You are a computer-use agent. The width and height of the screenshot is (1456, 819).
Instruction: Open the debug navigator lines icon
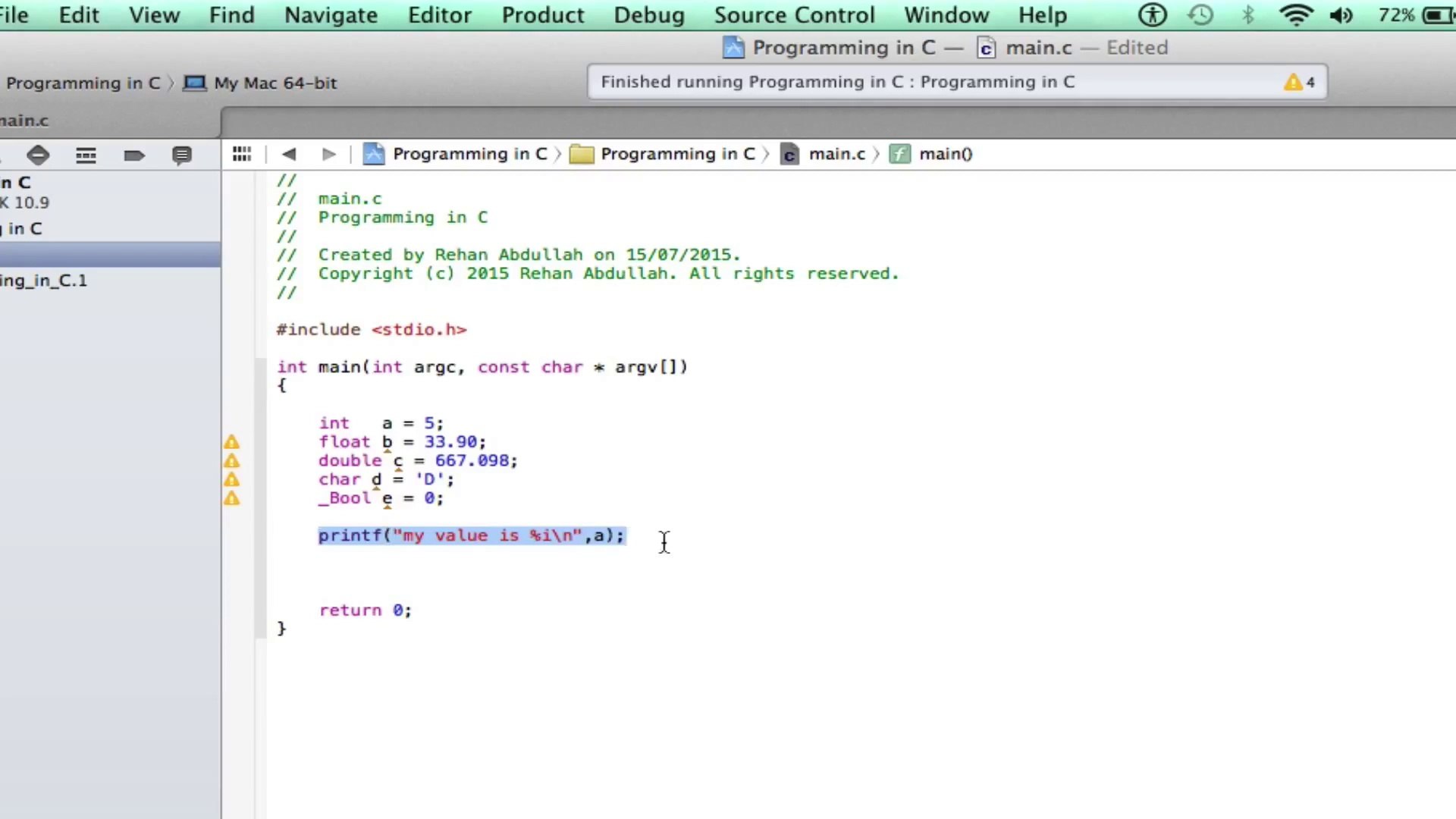(x=86, y=155)
